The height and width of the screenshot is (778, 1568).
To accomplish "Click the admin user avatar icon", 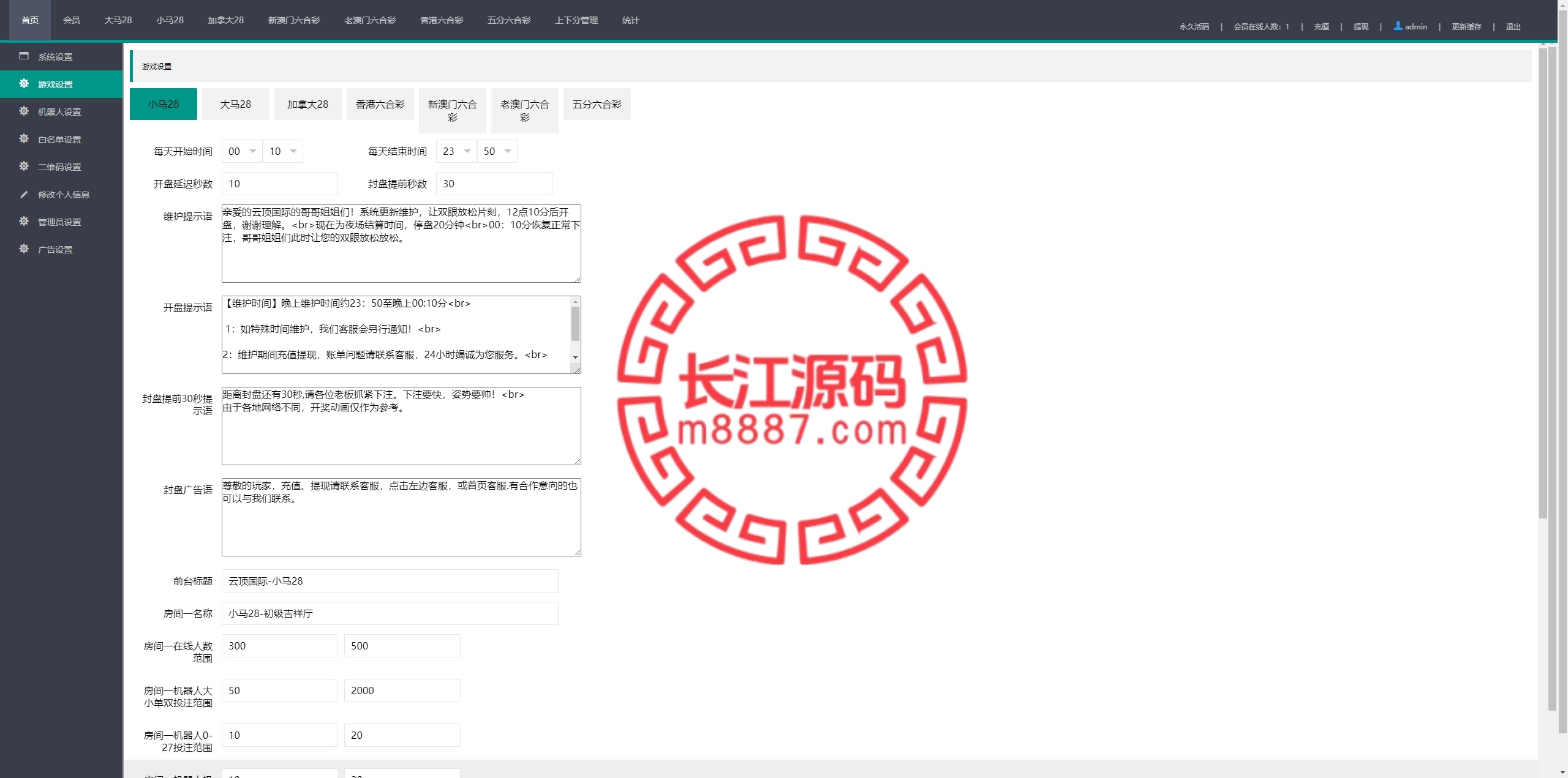I will pyautogui.click(x=1398, y=26).
